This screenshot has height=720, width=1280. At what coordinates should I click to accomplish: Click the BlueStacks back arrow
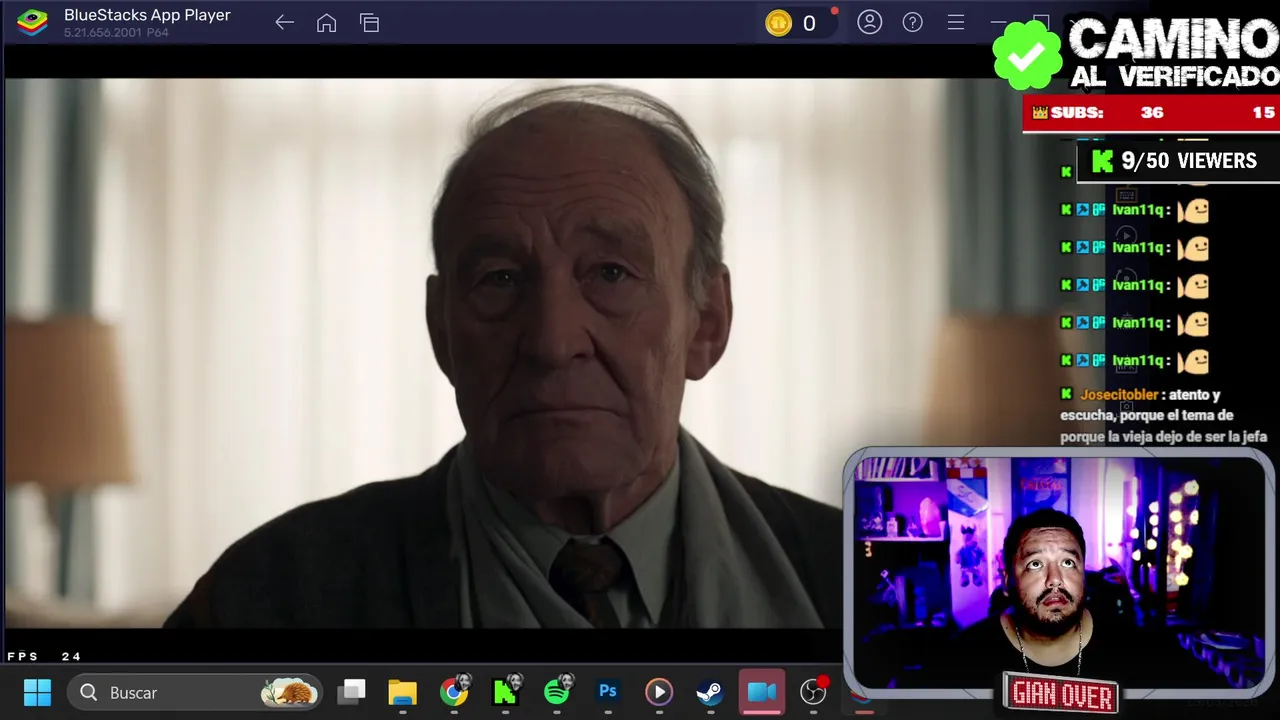point(284,23)
